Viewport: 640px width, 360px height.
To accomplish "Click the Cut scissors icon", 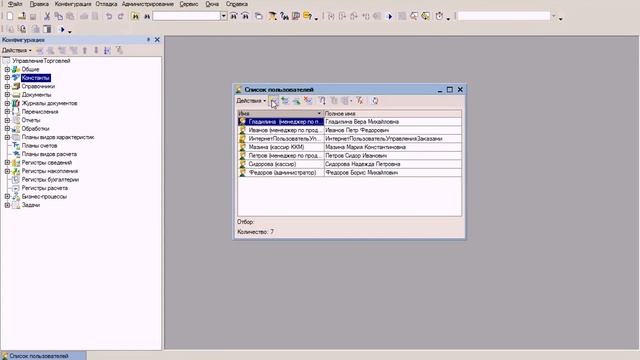I will [x=47, y=16].
